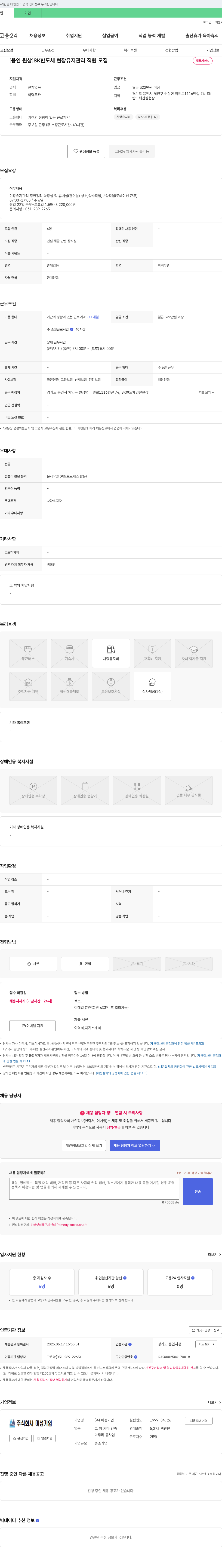The height and width of the screenshot is (1568, 222).
Task: Click the 차량유지비 benefit icon
Action: point(111,653)
